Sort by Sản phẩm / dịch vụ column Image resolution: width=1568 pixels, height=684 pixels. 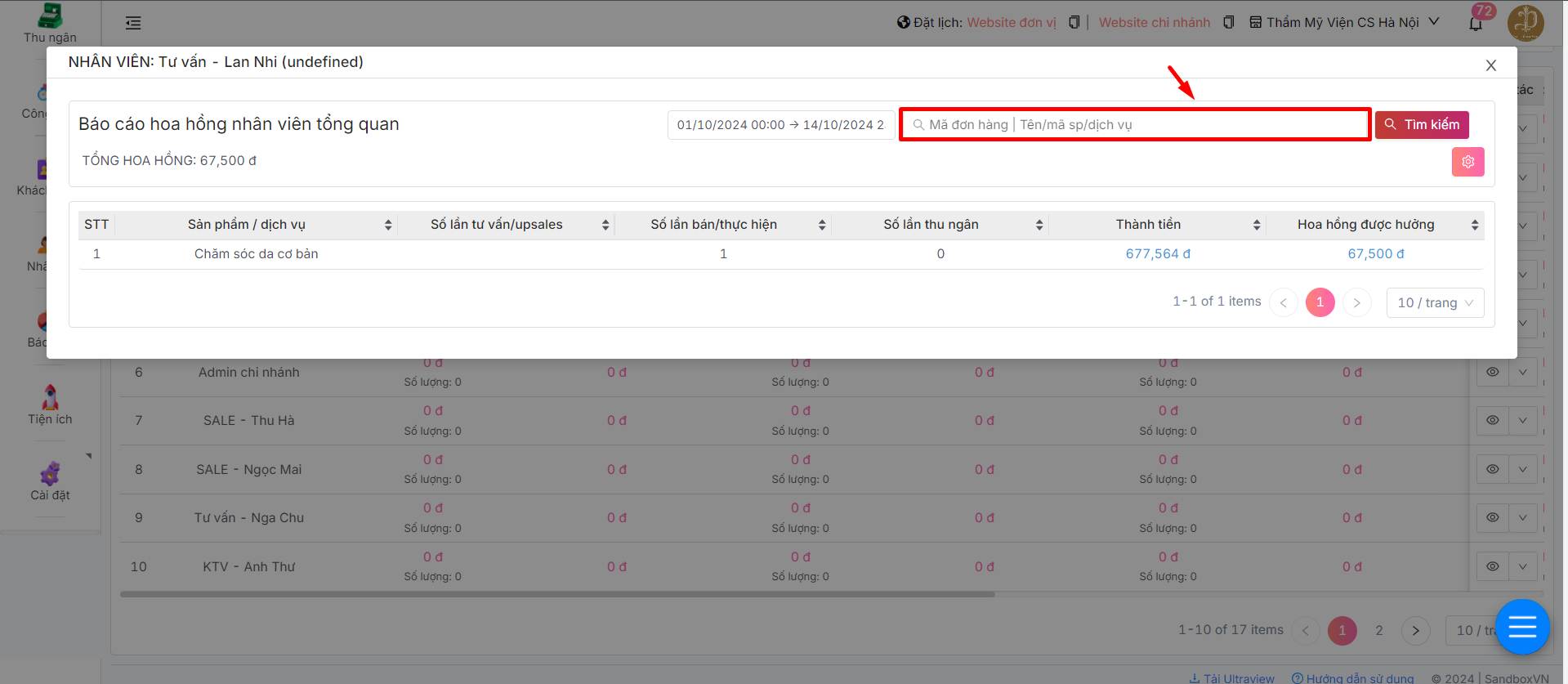point(387,225)
